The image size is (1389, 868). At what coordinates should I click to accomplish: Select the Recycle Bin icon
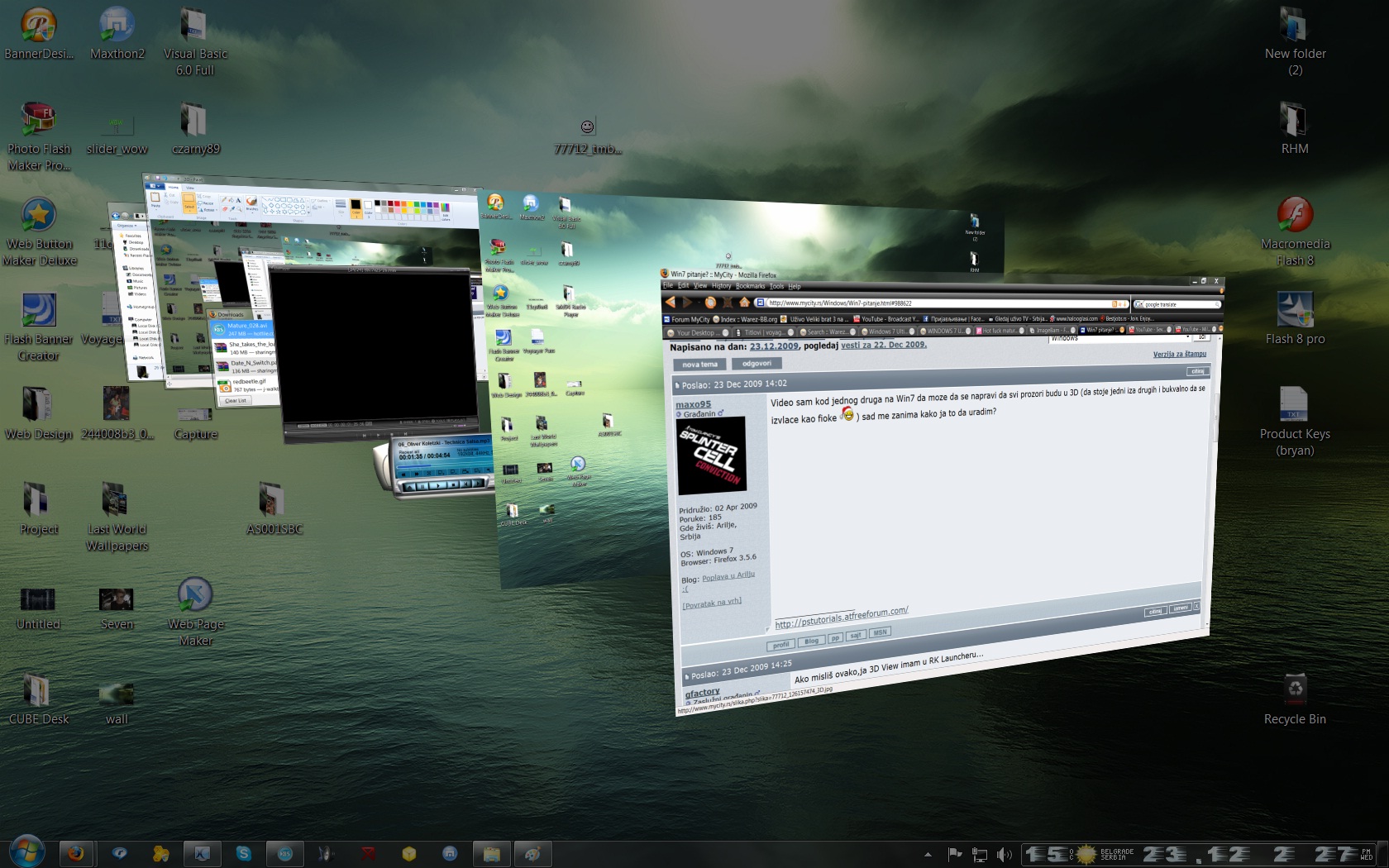pos(1295,699)
